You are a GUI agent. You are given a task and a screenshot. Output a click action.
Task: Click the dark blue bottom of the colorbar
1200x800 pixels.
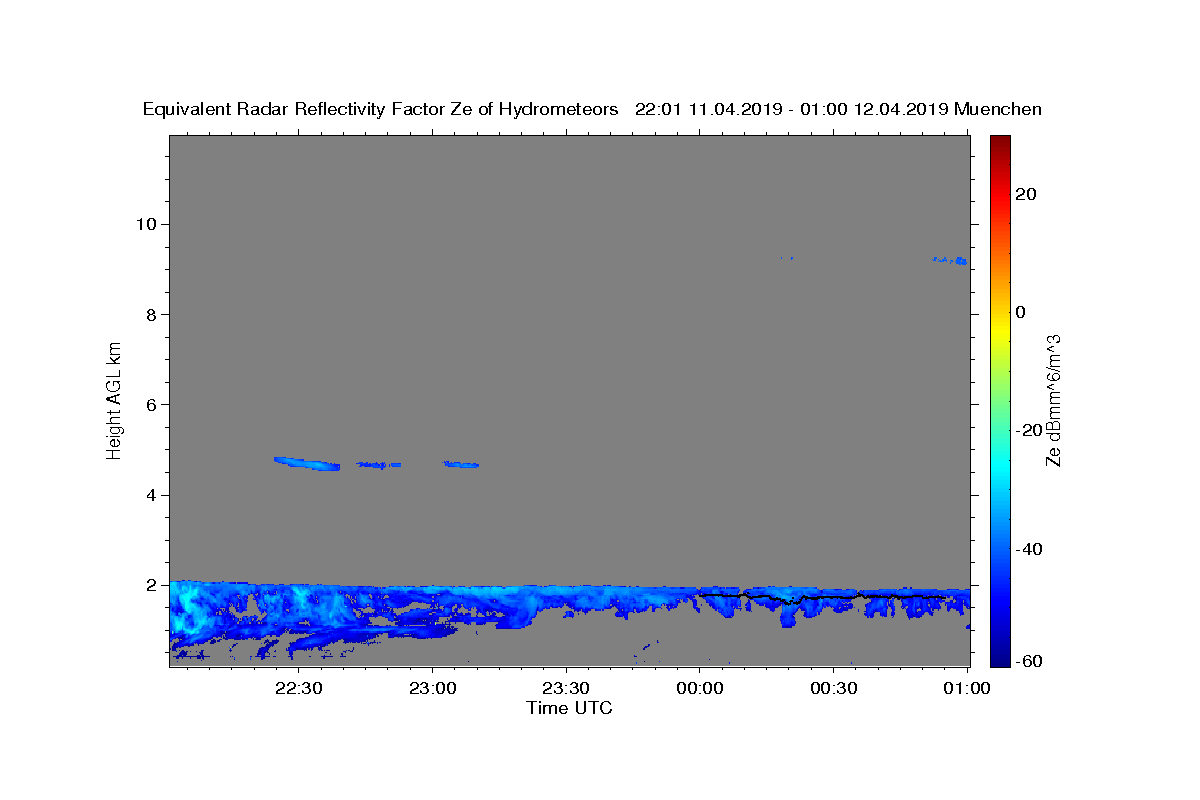(1000, 656)
